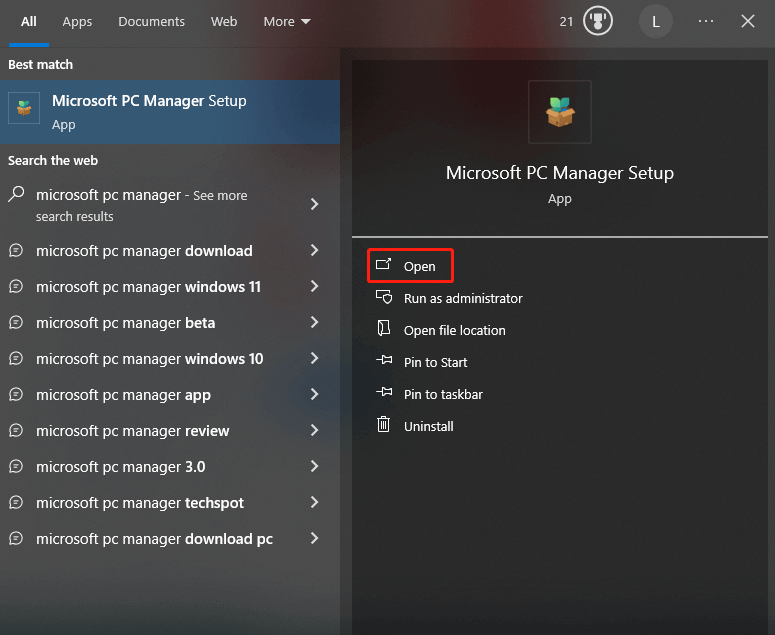Switch to the Apps tab
This screenshot has width=775, height=635.
[x=77, y=22]
